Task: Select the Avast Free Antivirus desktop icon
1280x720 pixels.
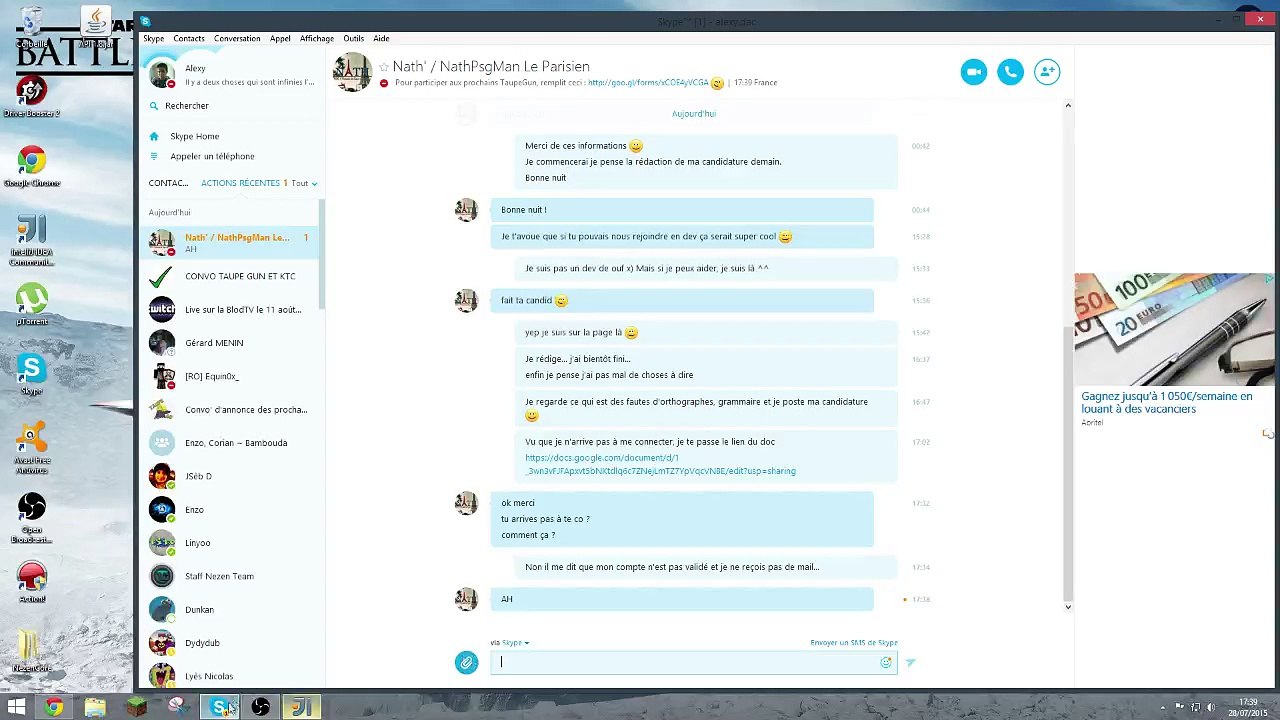Action: point(32,448)
